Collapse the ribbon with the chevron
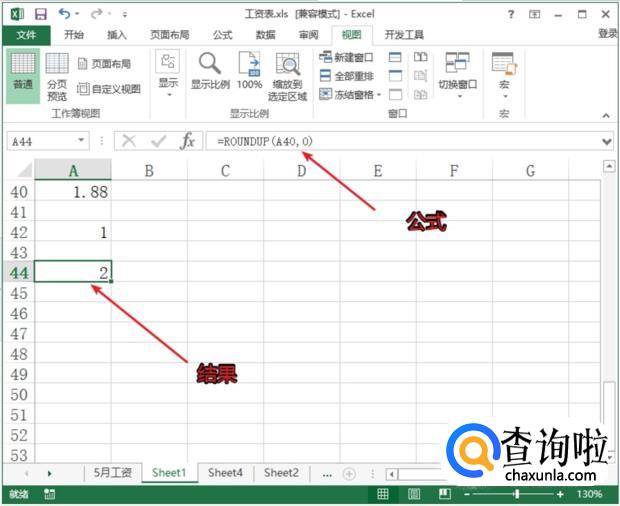620x506 pixels. point(606,115)
